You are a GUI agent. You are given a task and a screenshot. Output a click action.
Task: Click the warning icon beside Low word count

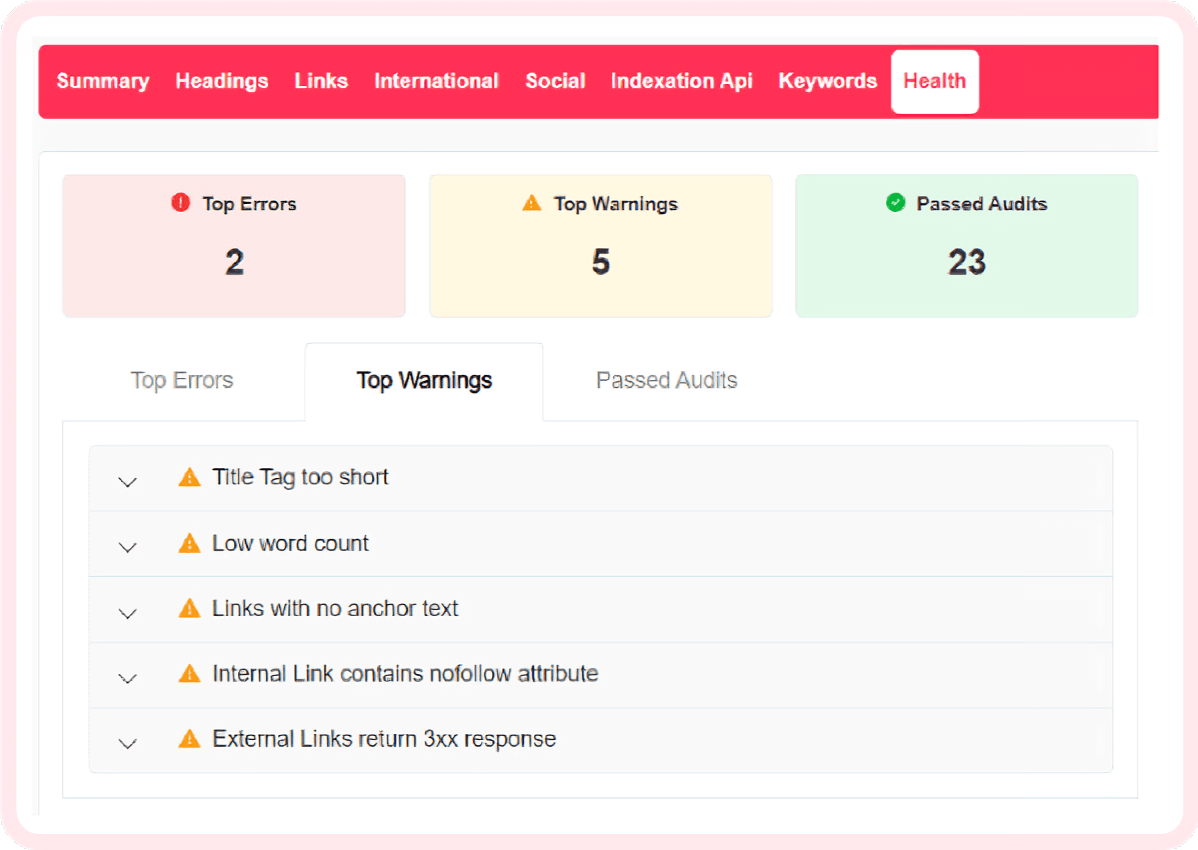[x=189, y=543]
